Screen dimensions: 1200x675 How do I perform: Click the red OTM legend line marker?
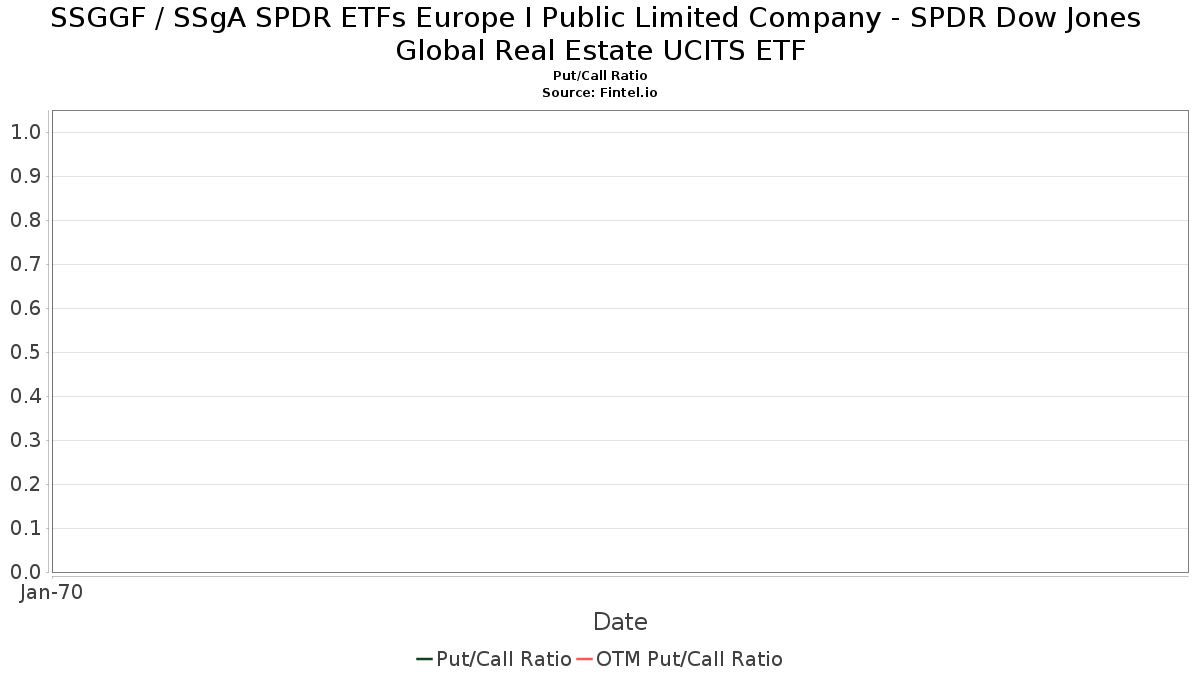tap(584, 659)
